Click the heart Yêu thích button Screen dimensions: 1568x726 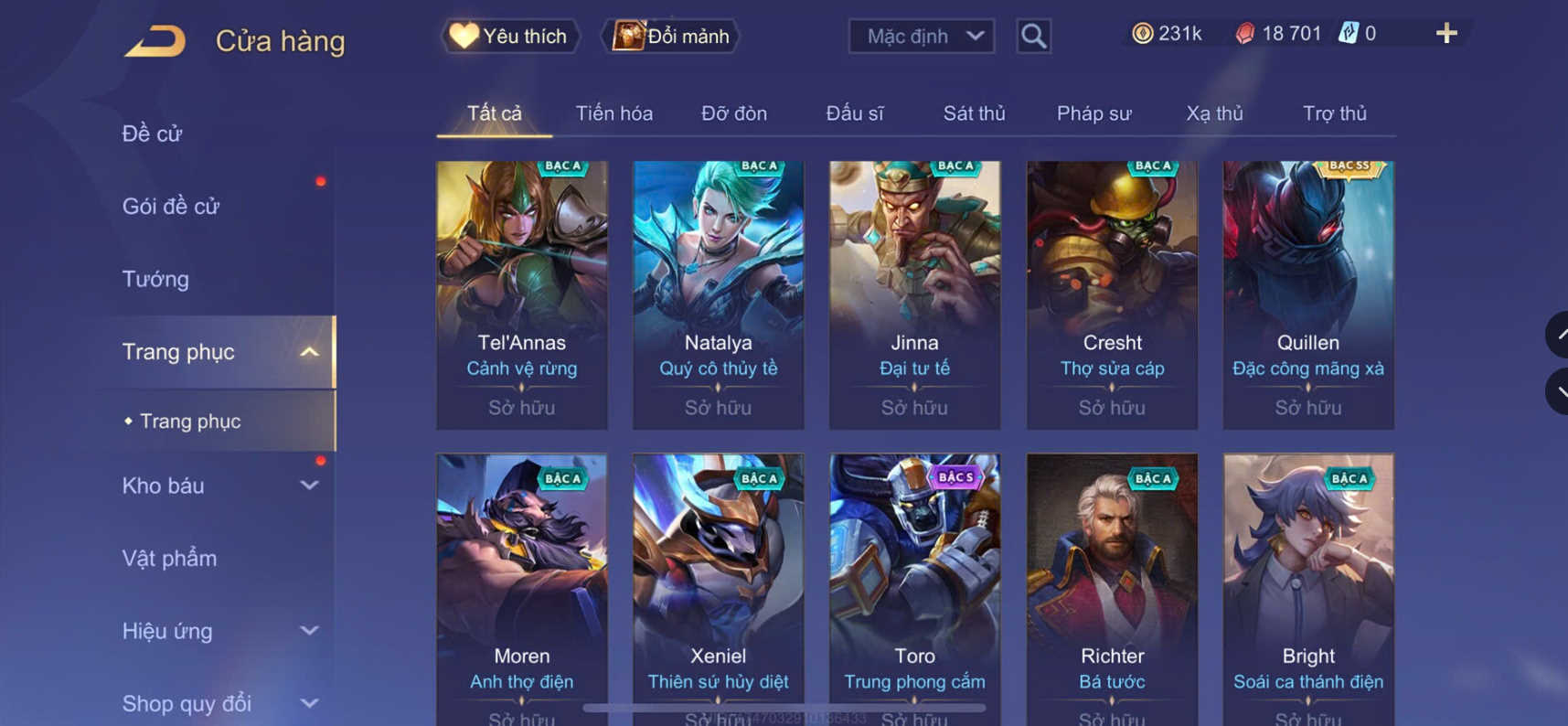(510, 37)
